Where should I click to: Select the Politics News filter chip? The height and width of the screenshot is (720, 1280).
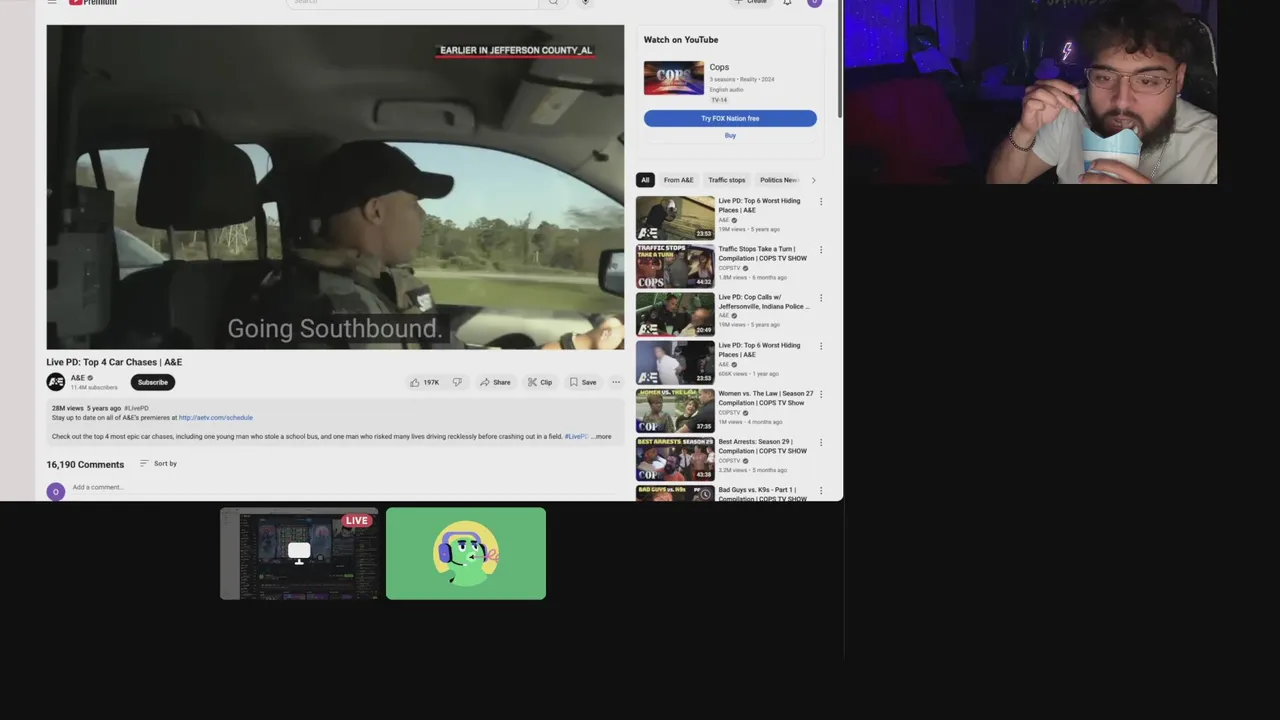click(x=778, y=180)
